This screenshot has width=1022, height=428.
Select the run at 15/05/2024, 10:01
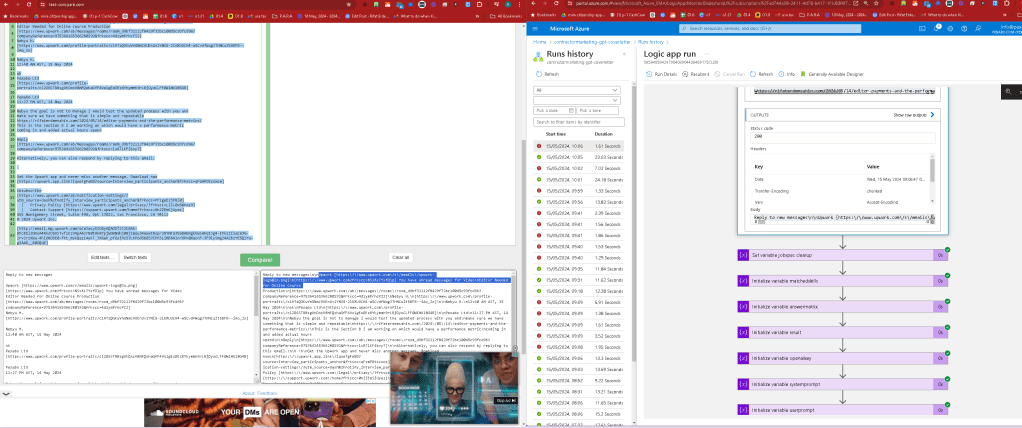click(580, 179)
